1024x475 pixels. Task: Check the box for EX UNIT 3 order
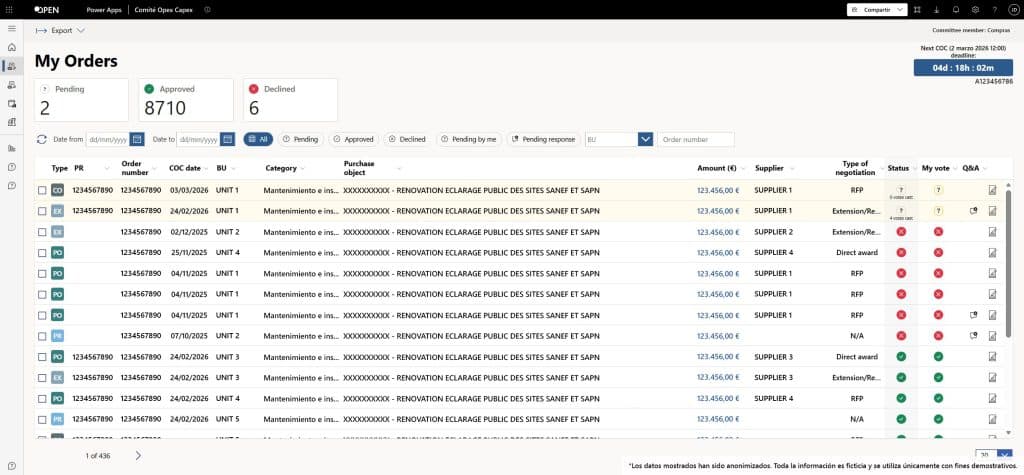pyautogui.click(x=42, y=378)
